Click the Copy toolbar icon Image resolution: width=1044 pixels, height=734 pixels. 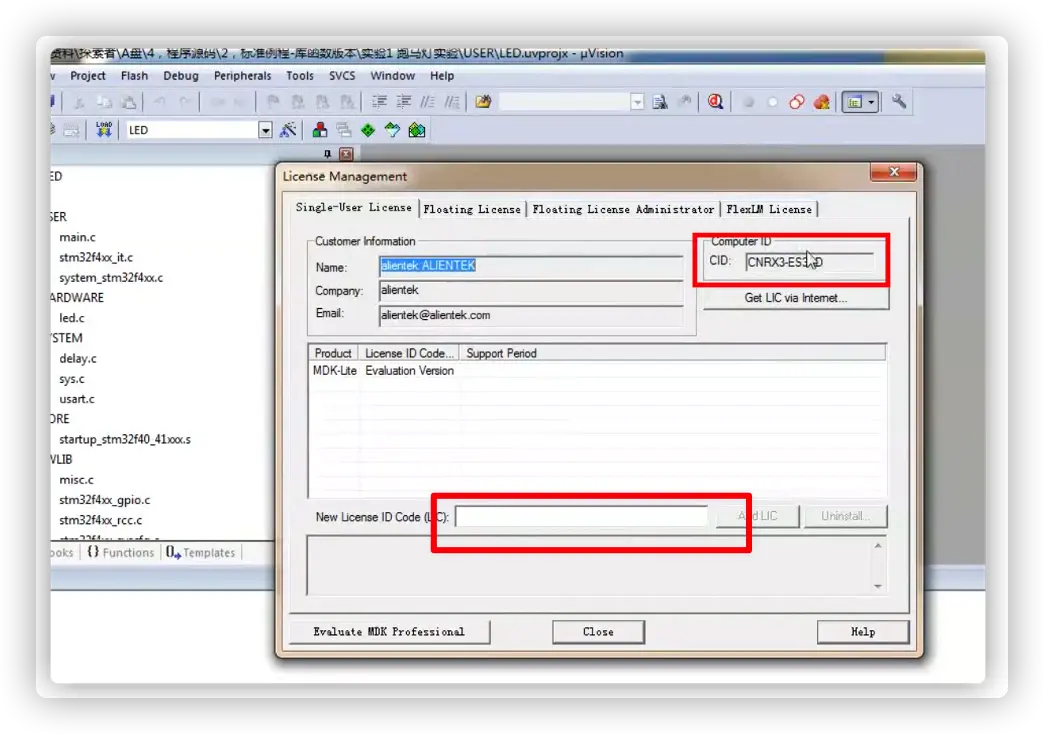105,103
